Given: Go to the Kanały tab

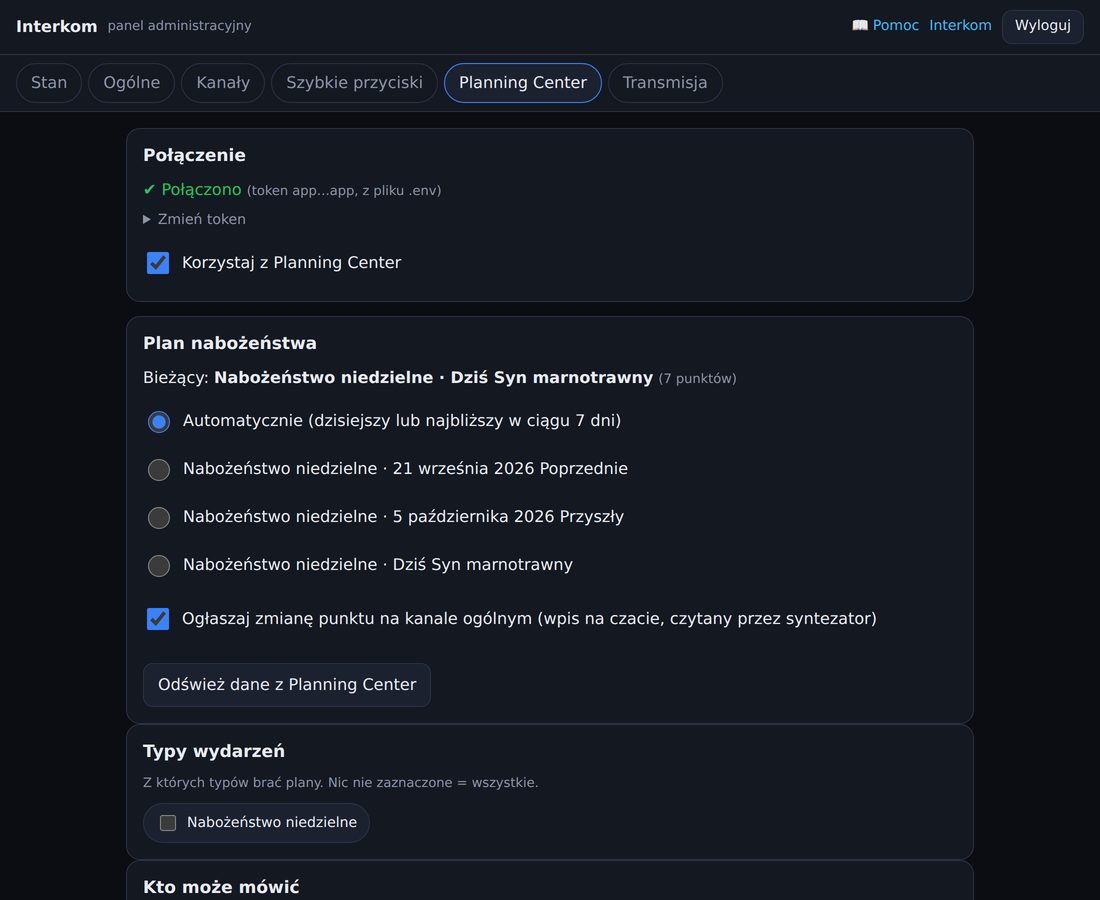Looking at the screenshot, I should click(x=223, y=83).
